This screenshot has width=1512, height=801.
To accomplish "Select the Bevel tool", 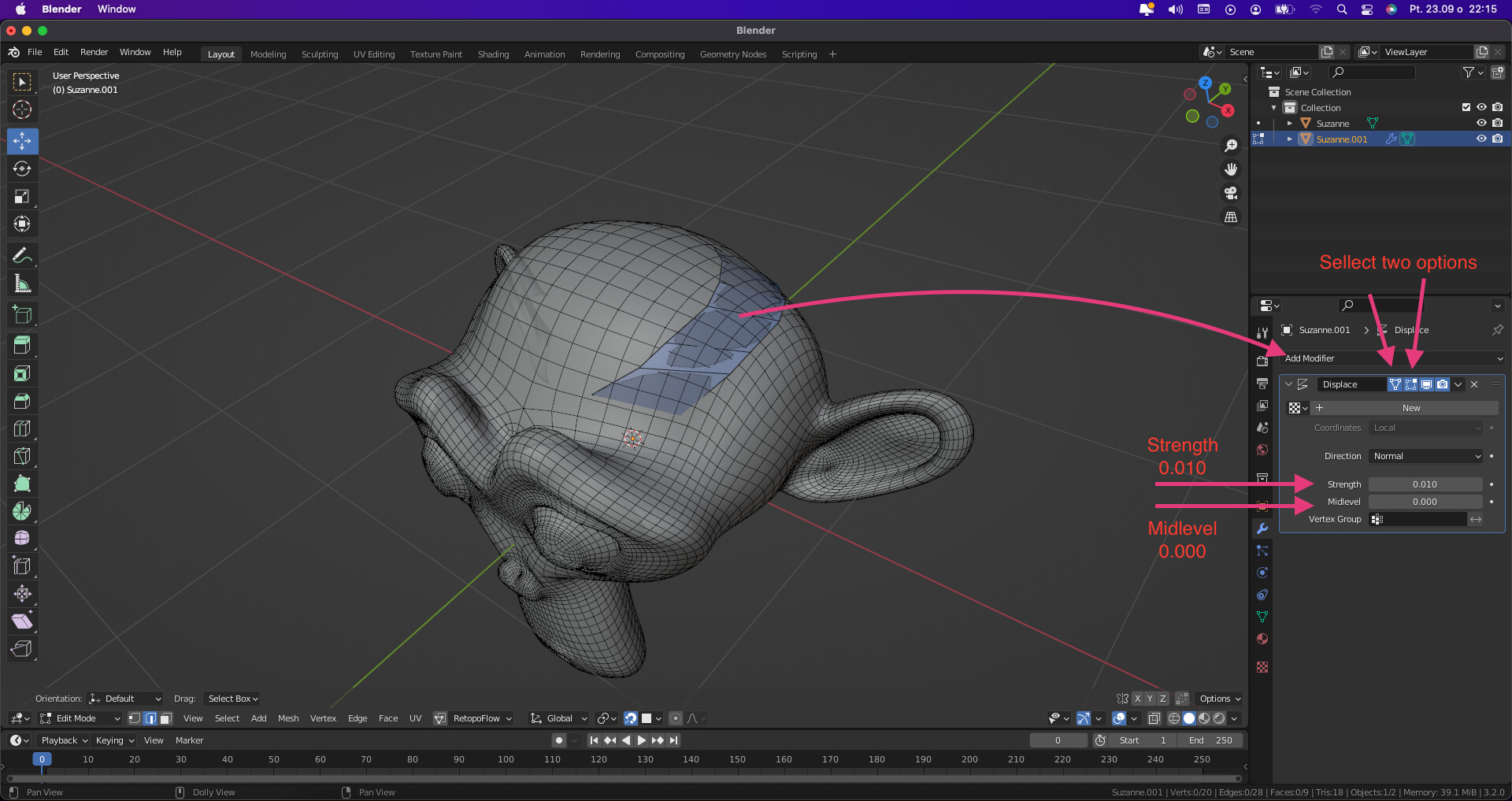I will (22, 401).
